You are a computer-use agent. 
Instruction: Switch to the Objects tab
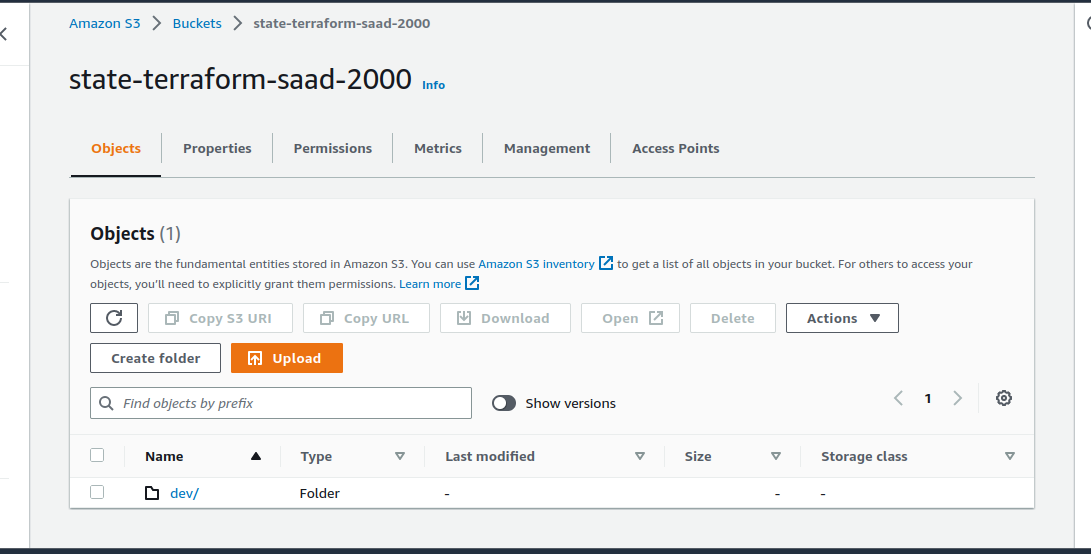coord(116,148)
